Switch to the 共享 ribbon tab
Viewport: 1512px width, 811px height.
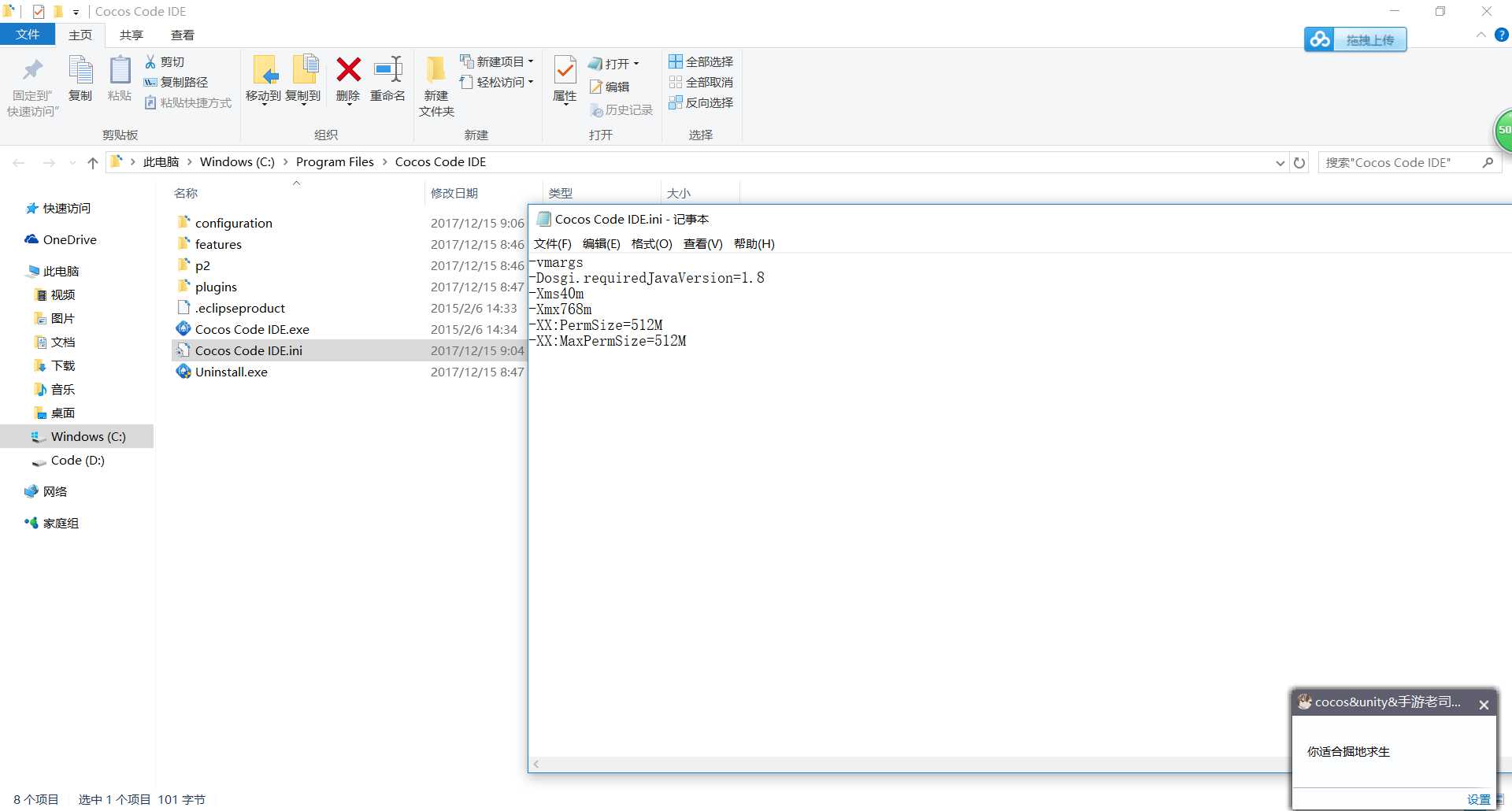[132, 35]
